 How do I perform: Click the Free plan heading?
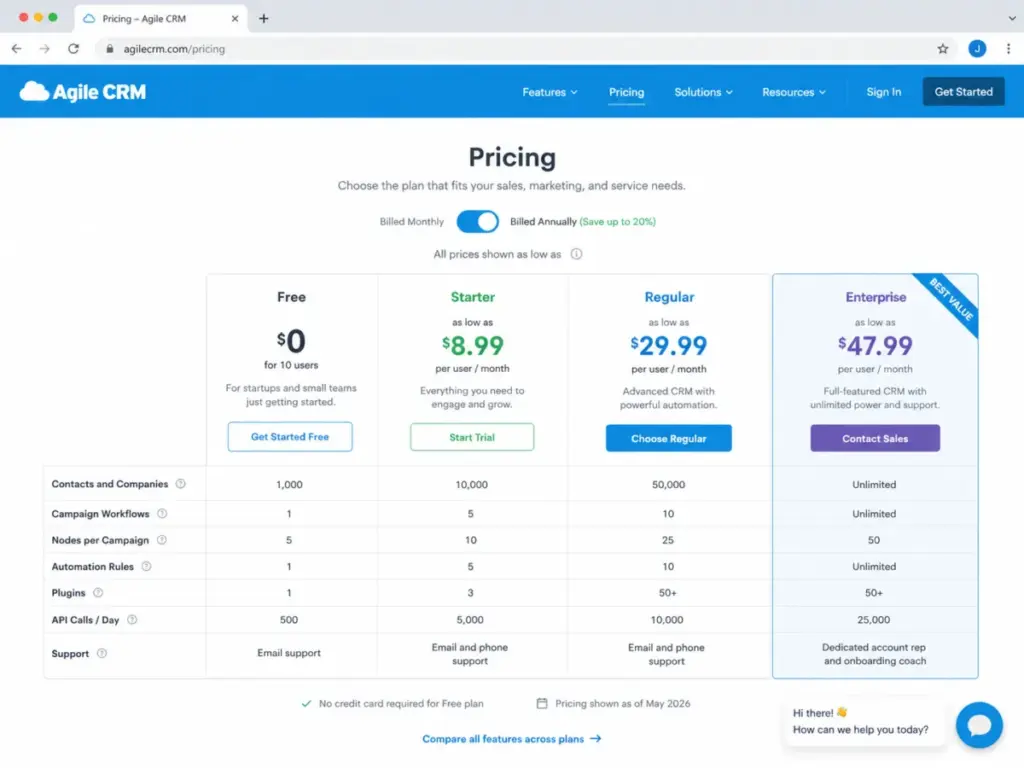tap(291, 297)
